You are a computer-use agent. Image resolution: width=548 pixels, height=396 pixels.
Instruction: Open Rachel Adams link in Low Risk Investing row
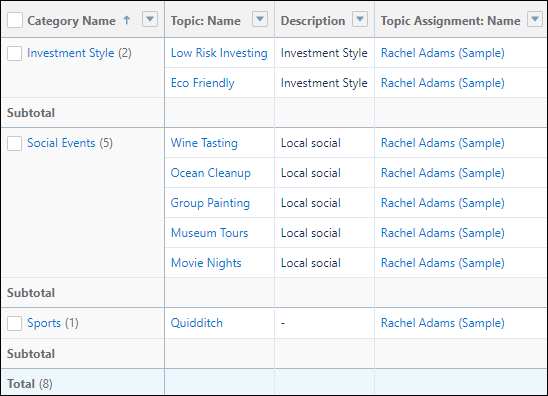point(443,53)
